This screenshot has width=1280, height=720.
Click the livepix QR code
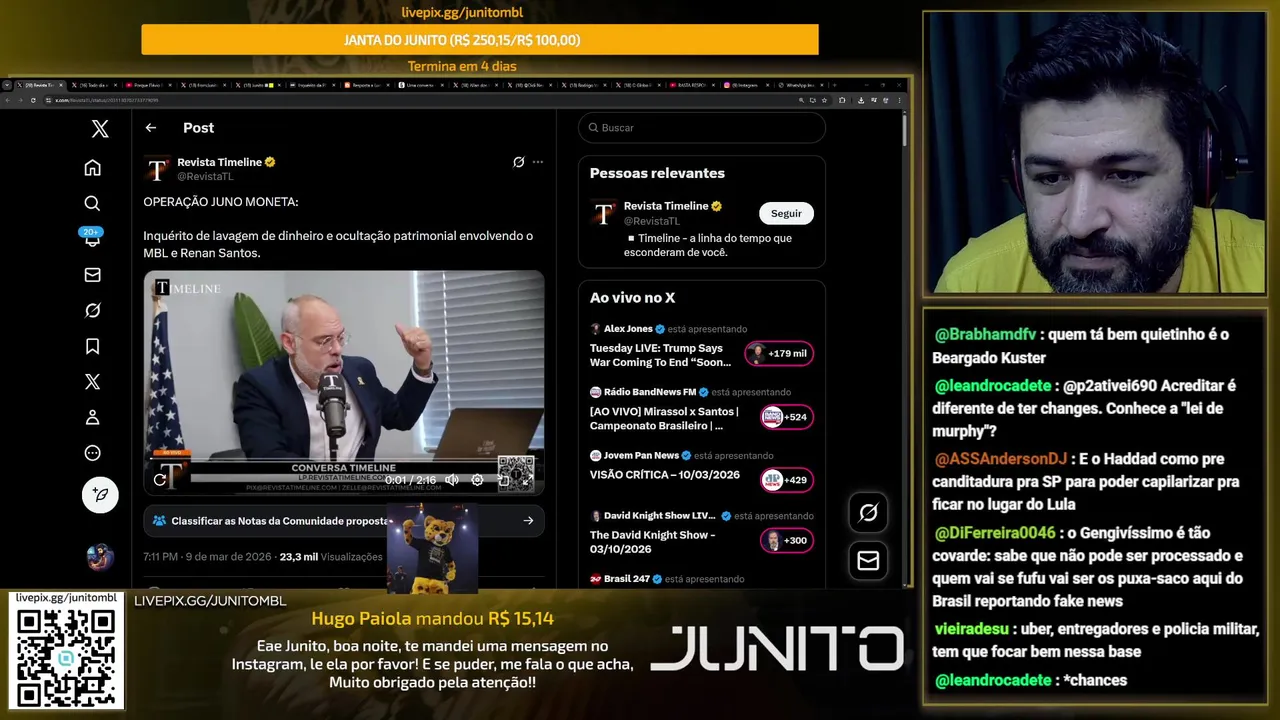[x=66, y=656]
